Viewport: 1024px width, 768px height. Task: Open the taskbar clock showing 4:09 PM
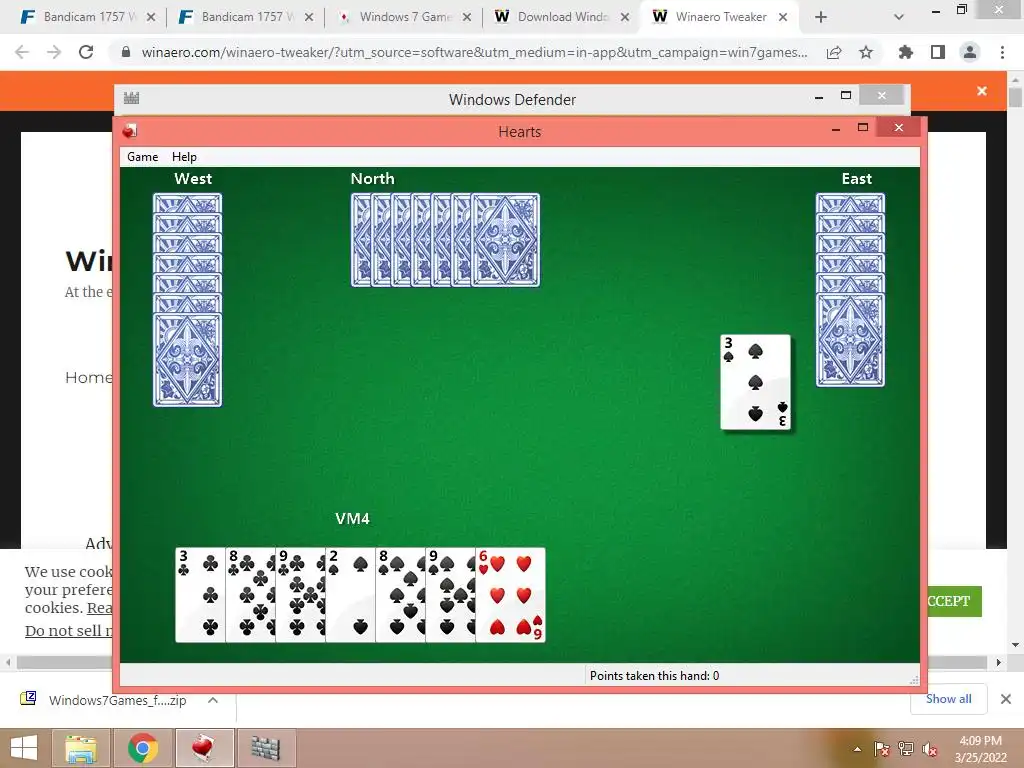(x=980, y=749)
